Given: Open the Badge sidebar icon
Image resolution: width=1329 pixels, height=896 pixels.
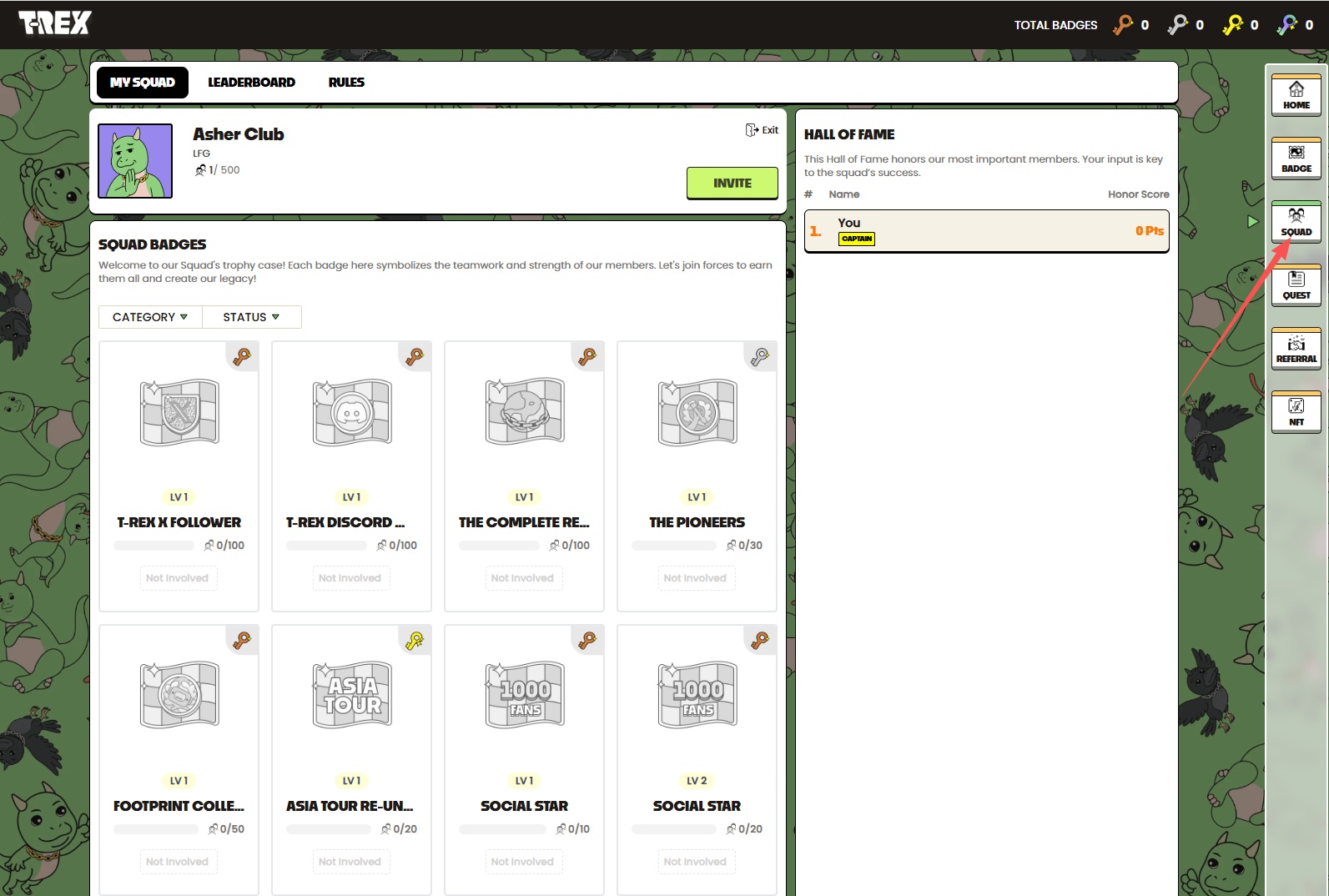Looking at the screenshot, I should [x=1296, y=159].
